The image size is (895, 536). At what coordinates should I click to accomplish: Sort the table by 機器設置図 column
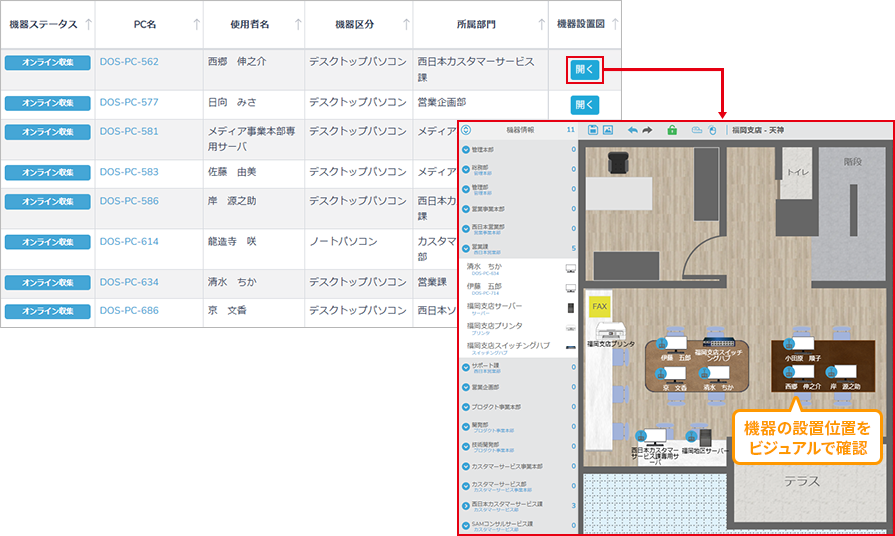(615, 25)
